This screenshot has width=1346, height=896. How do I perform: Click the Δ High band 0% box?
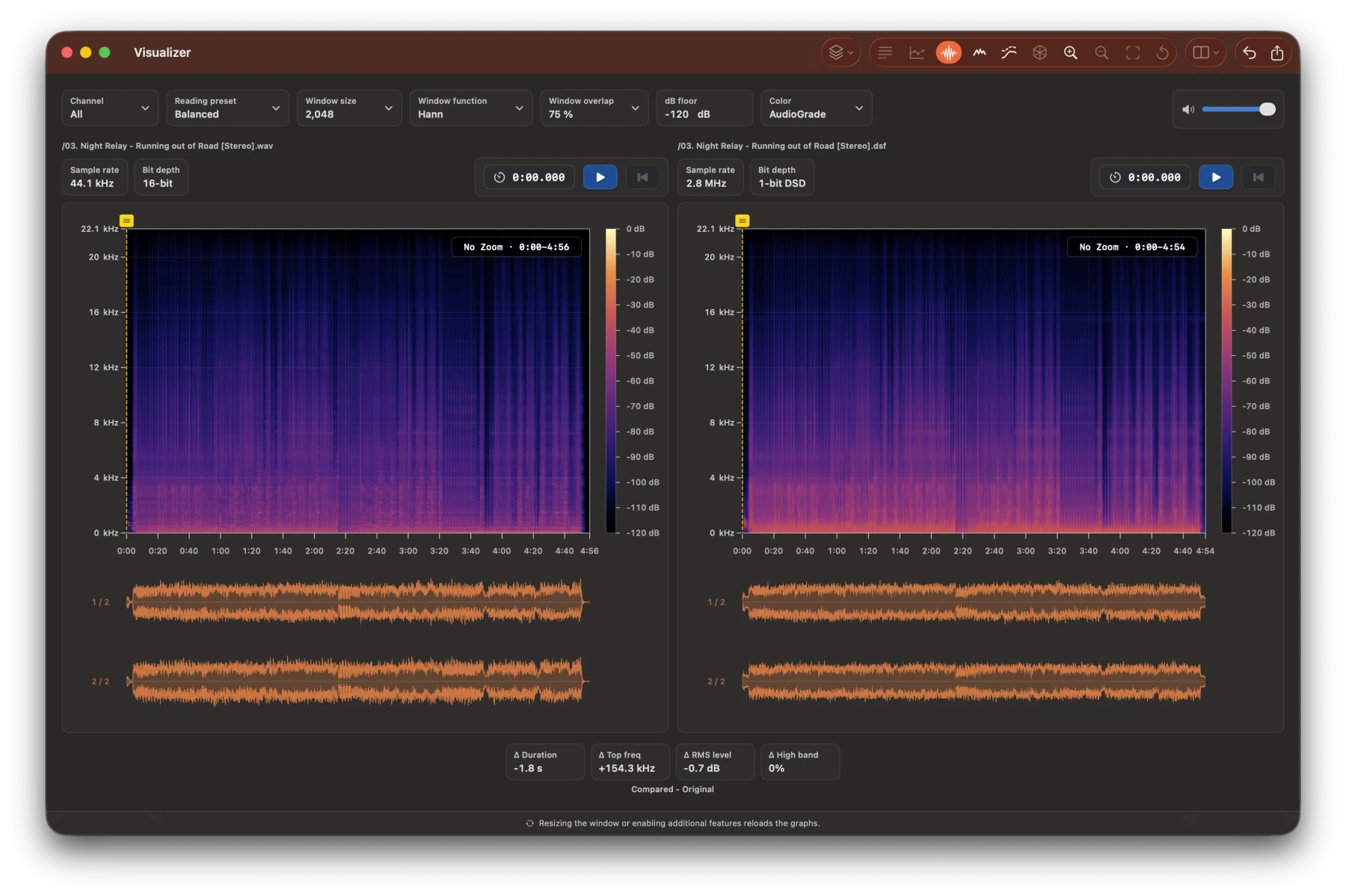click(x=800, y=761)
